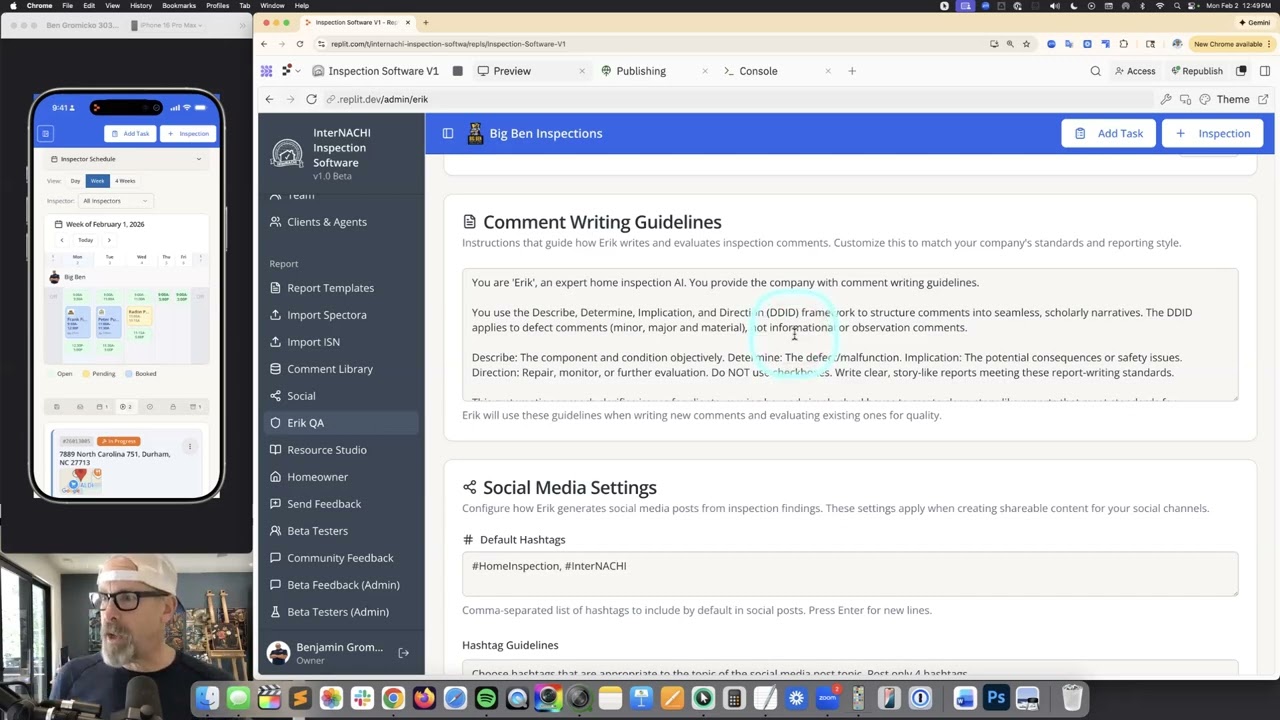Close the Publishing tab

click(705, 71)
